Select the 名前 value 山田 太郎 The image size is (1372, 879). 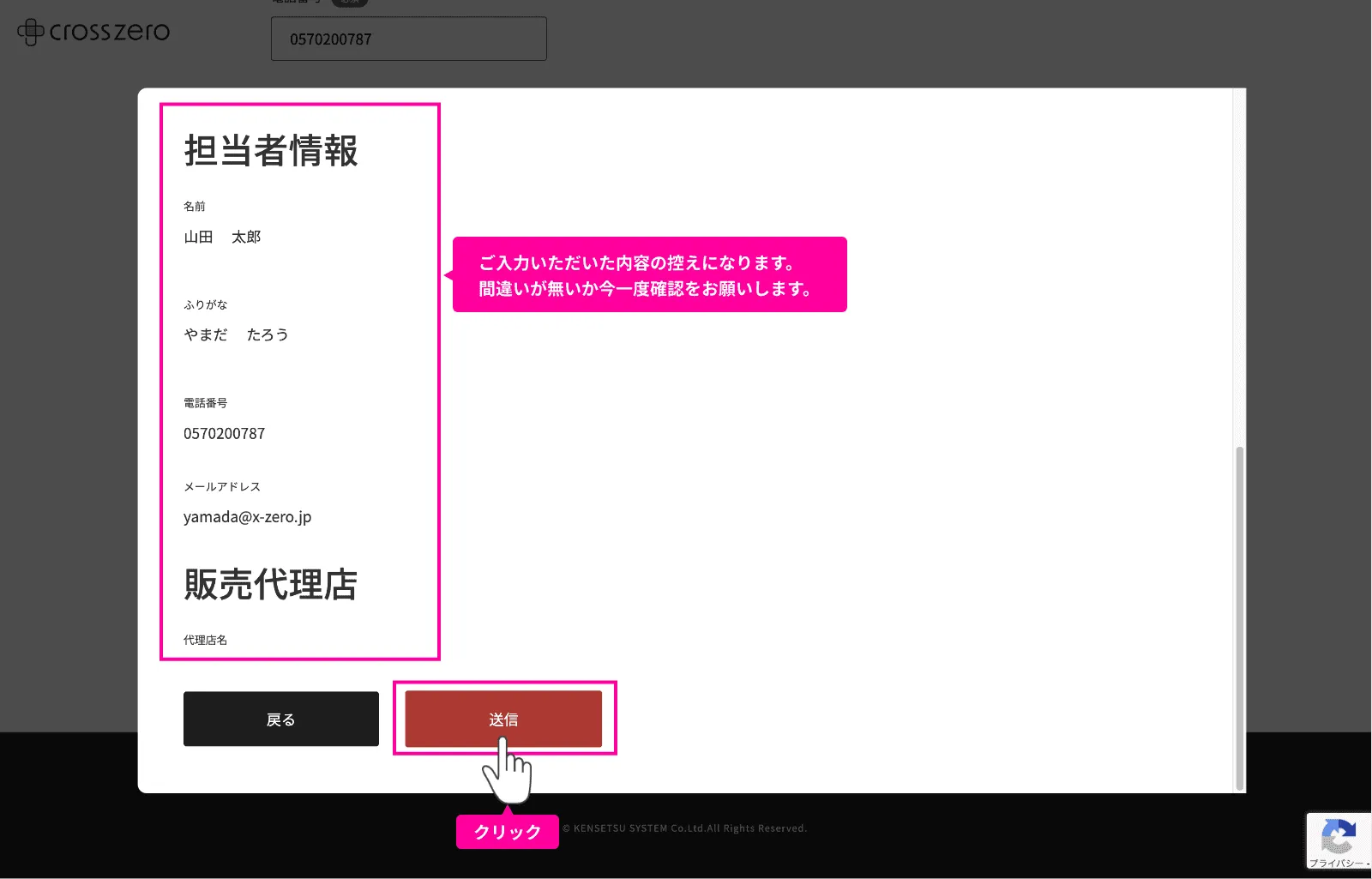(222, 238)
